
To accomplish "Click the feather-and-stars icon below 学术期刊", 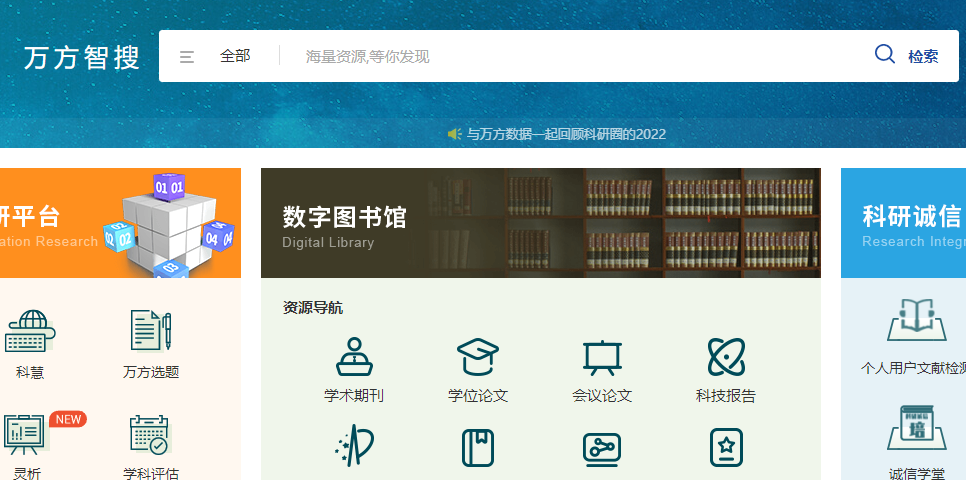I will [354, 446].
